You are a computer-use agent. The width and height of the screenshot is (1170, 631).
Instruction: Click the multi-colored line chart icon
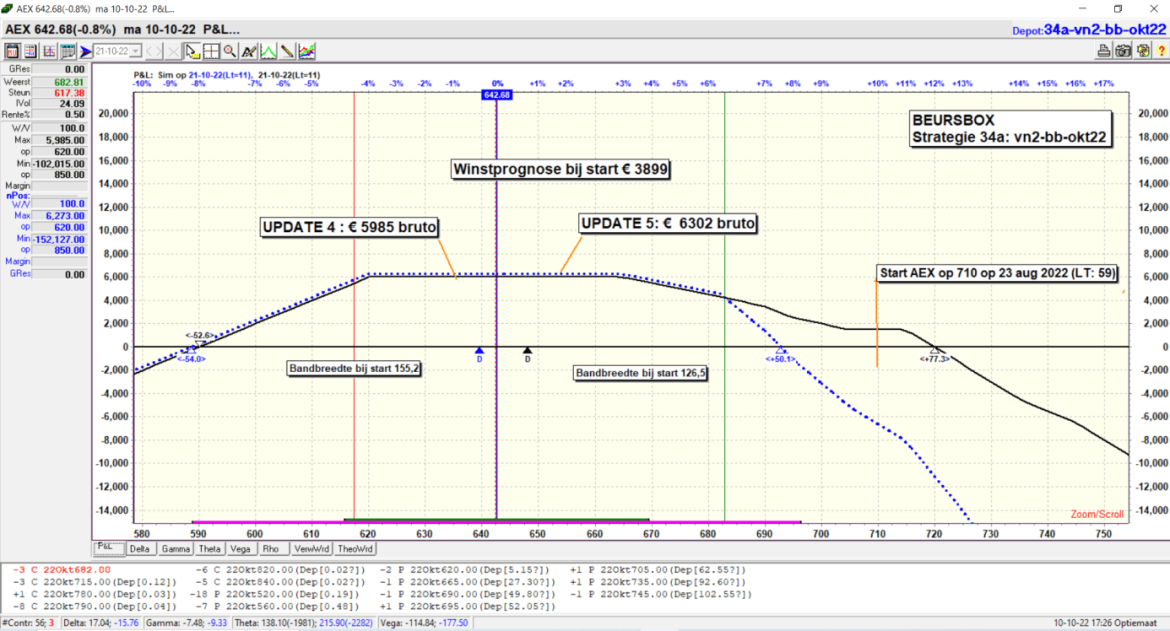click(x=307, y=51)
